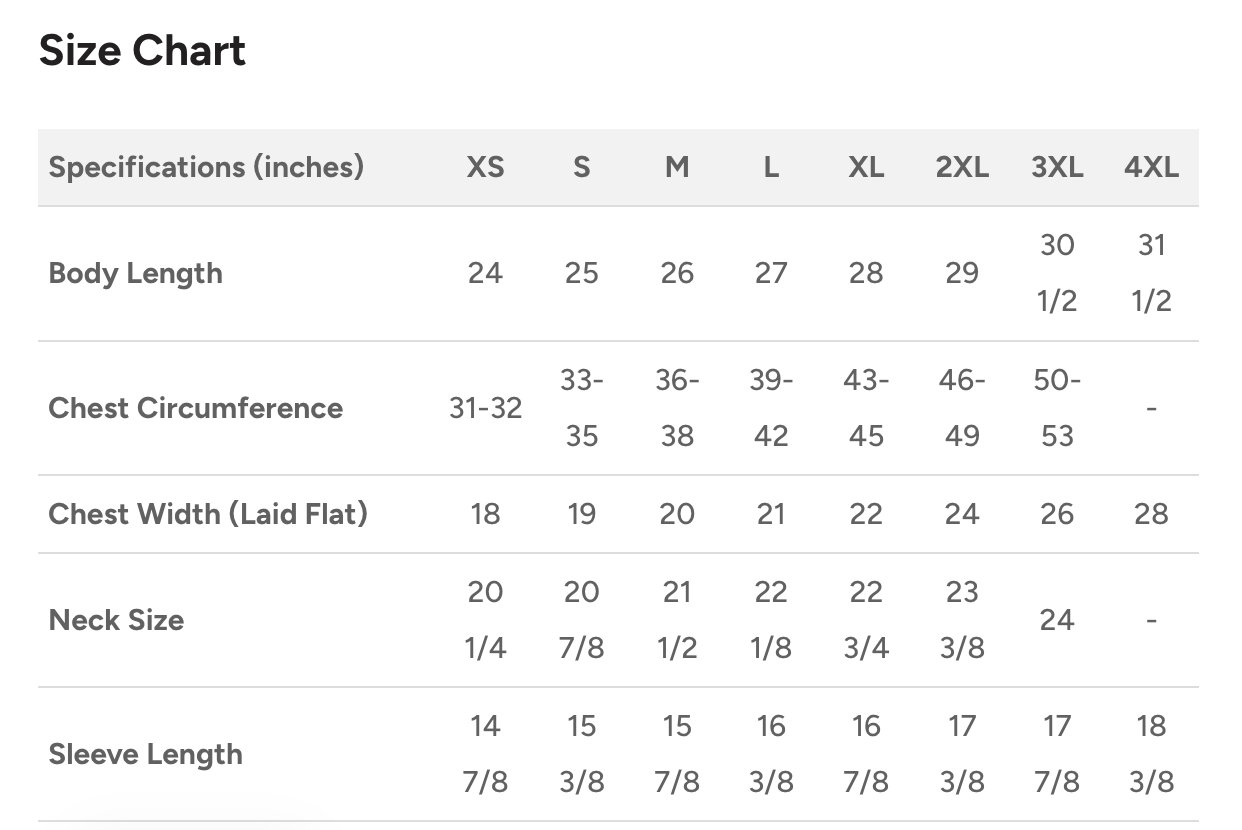The image size is (1242, 830).
Task: Click the 18 3/8 sleeve length cell
Action: coord(1151,754)
